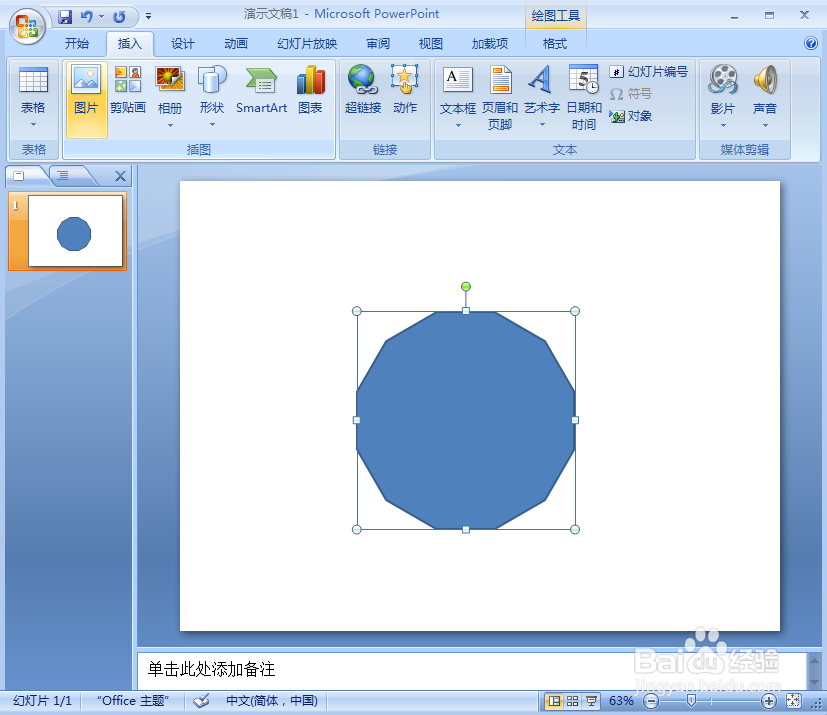Insert a movie
The height and width of the screenshot is (715, 827).
(x=723, y=91)
